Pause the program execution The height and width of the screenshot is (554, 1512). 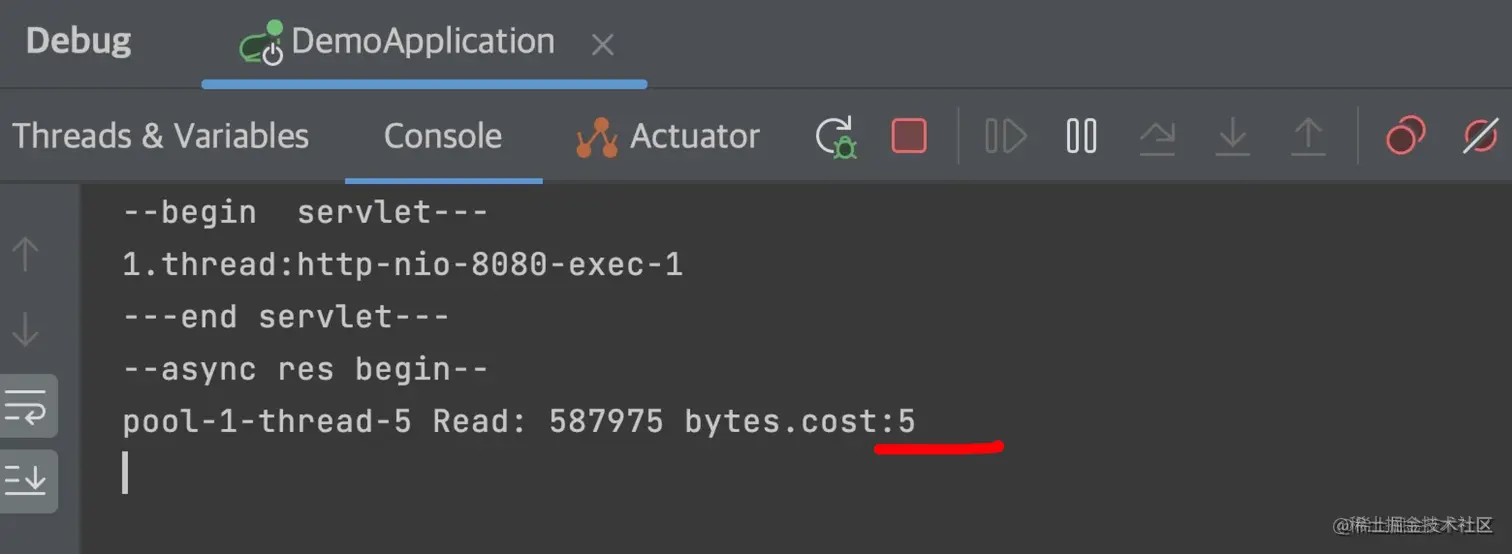coord(1081,136)
